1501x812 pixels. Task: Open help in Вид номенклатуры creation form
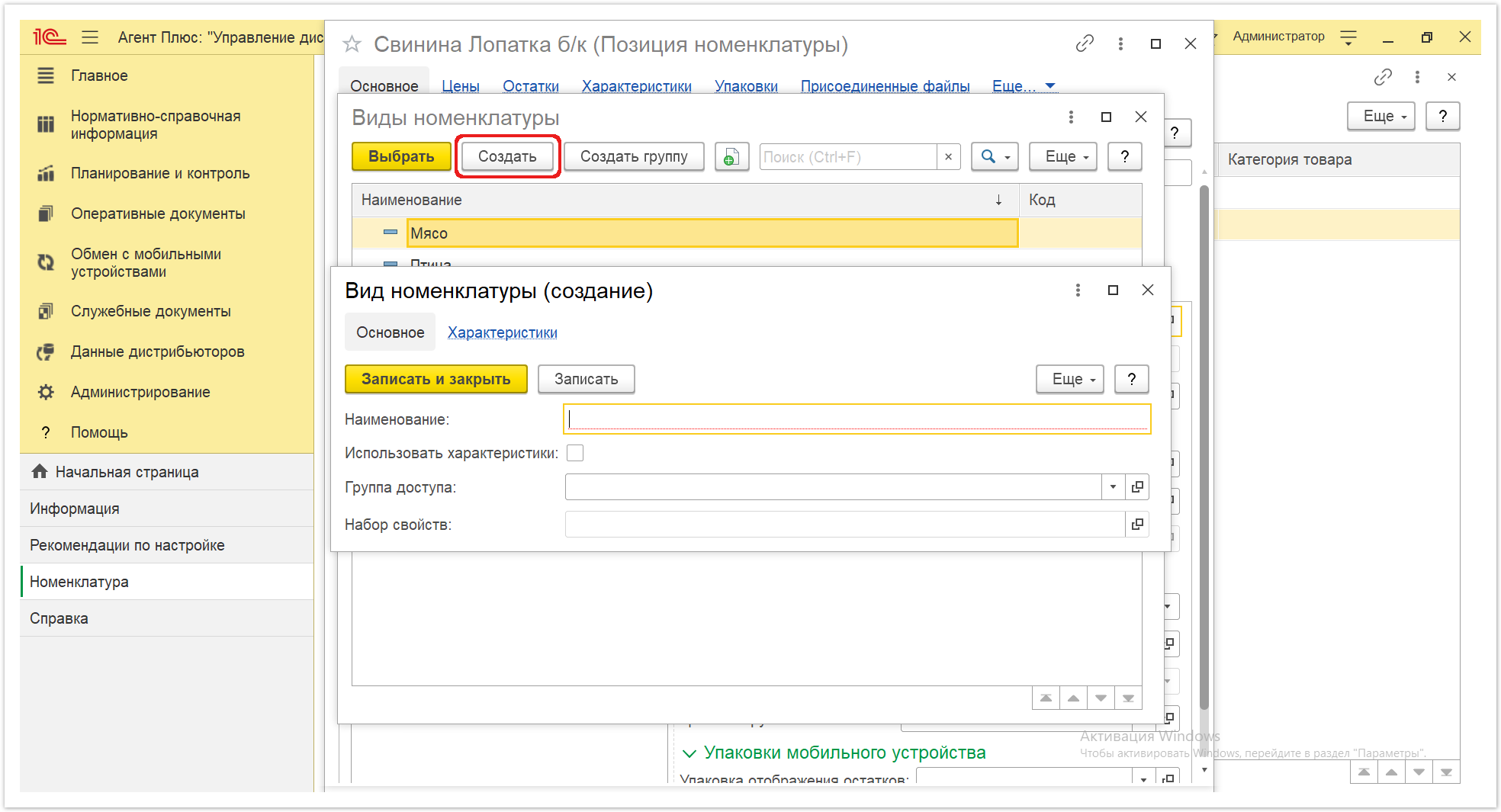[1132, 379]
